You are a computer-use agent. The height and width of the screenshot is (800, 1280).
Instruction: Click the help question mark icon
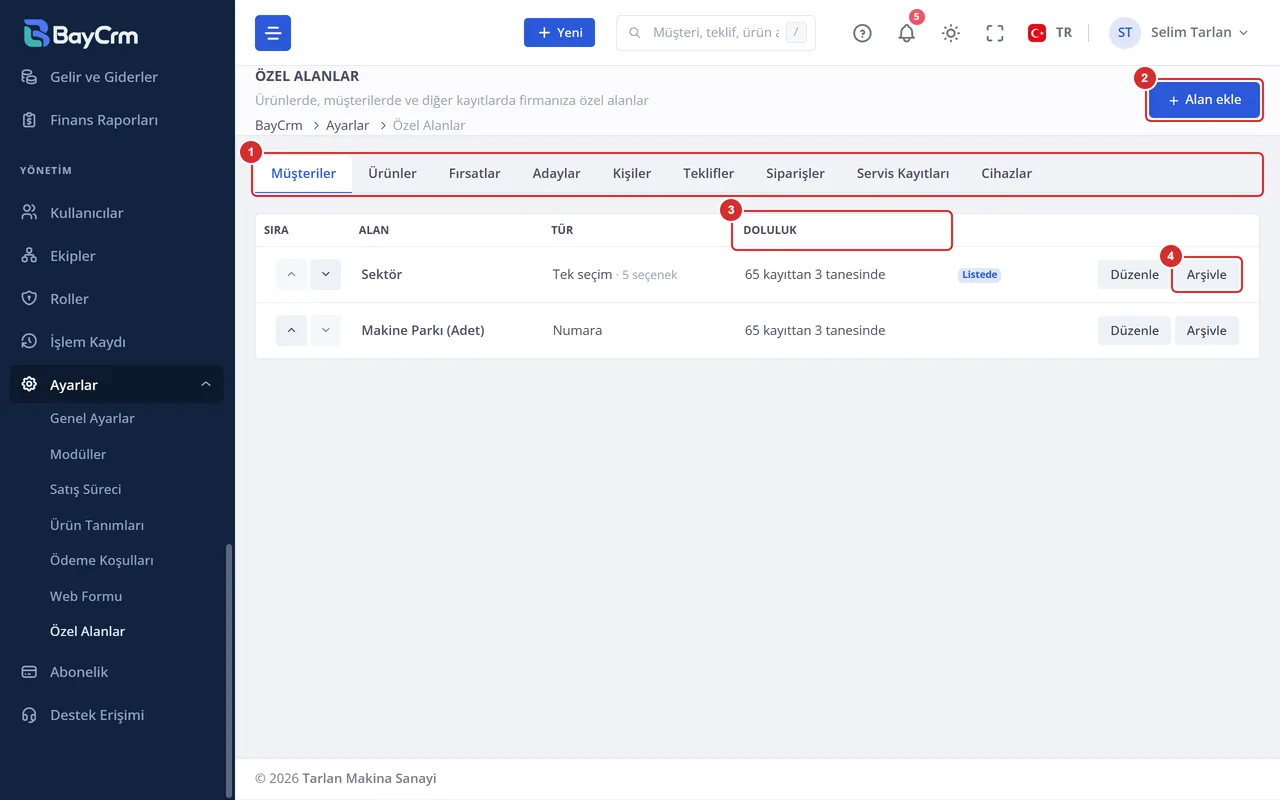click(x=862, y=33)
